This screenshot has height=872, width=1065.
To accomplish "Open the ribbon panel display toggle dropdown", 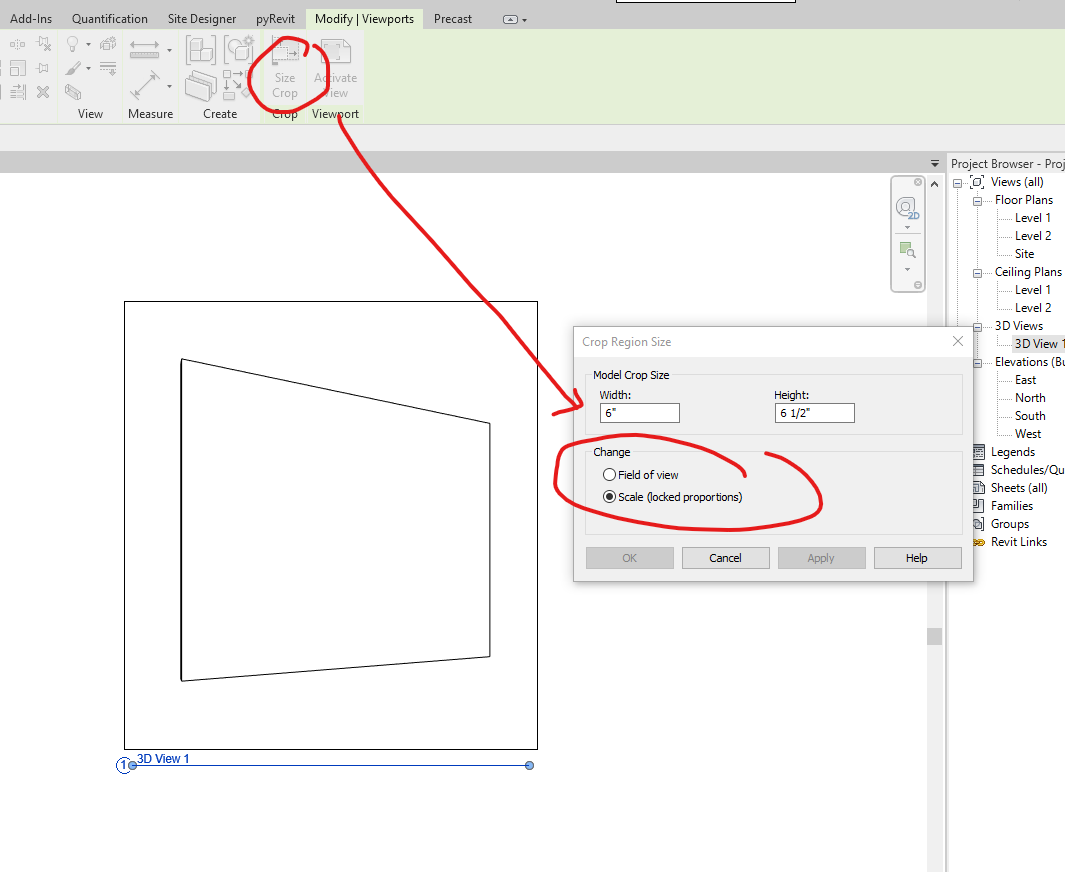I will point(515,20).
